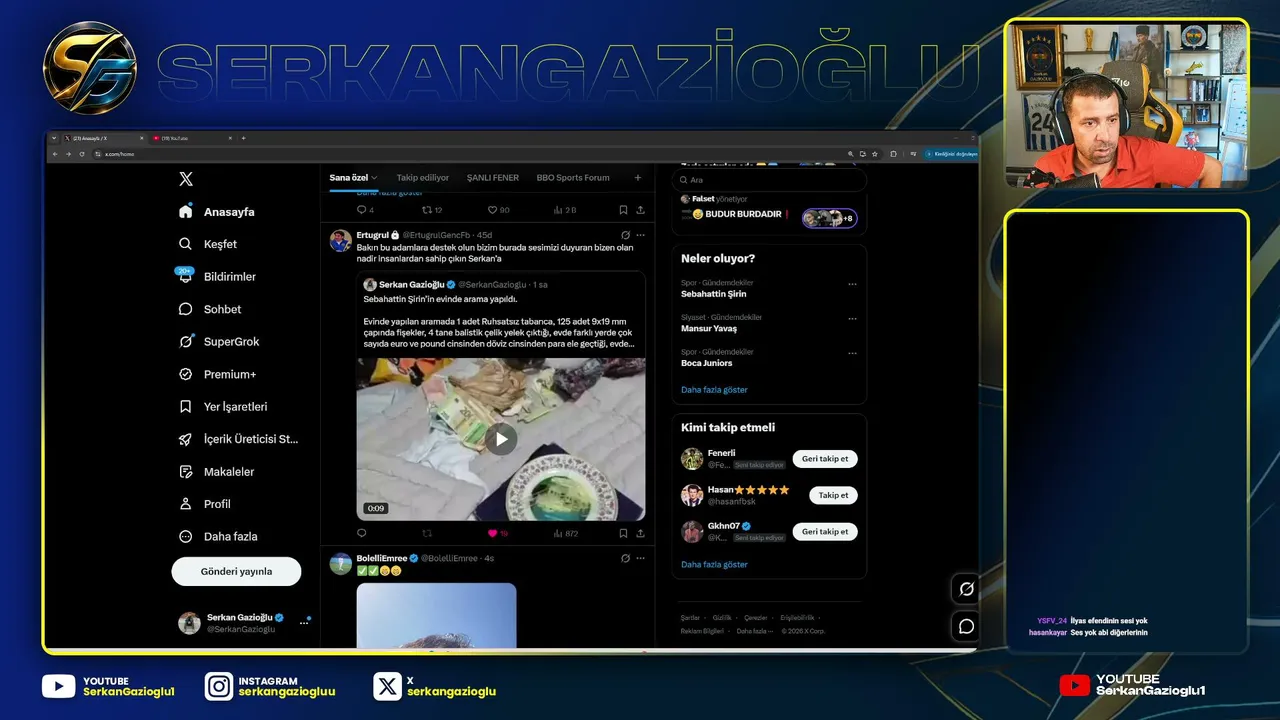Reload the page in the browser

coord(81,154)
